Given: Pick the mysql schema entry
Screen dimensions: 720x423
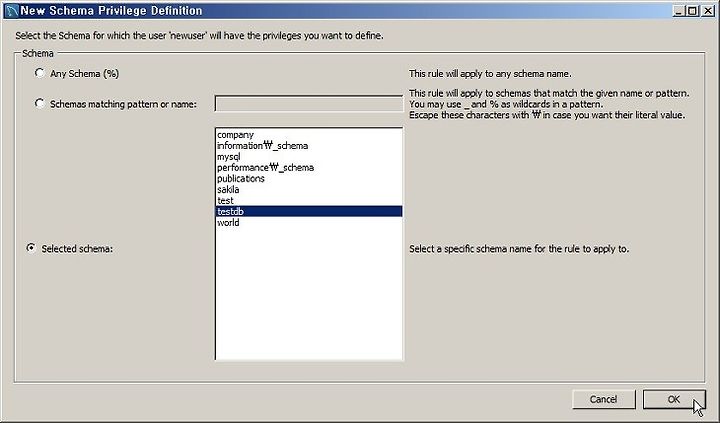Looking at the screenshot, I should 309,157.
